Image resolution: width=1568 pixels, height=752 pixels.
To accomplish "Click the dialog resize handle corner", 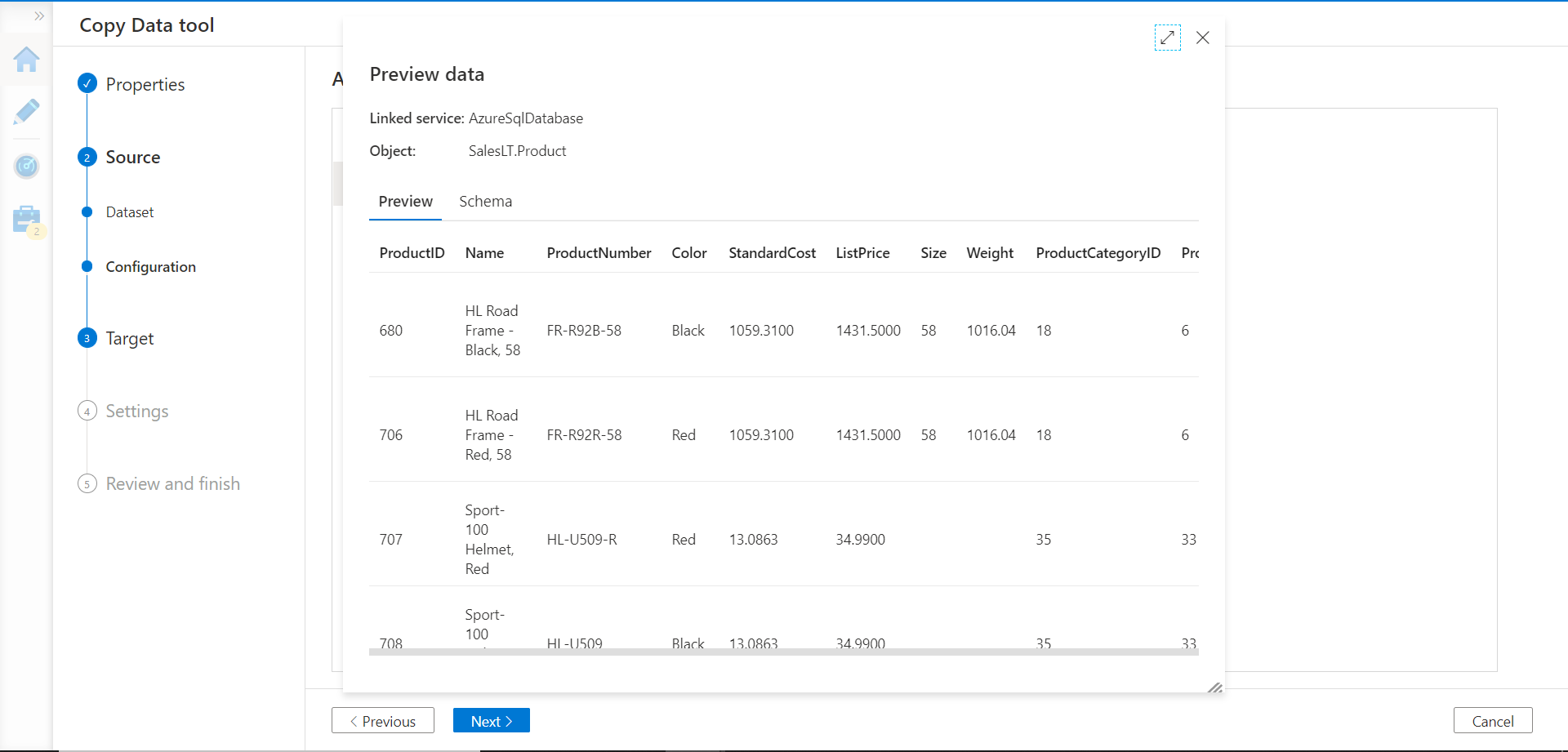I will tap(1214, 687).
